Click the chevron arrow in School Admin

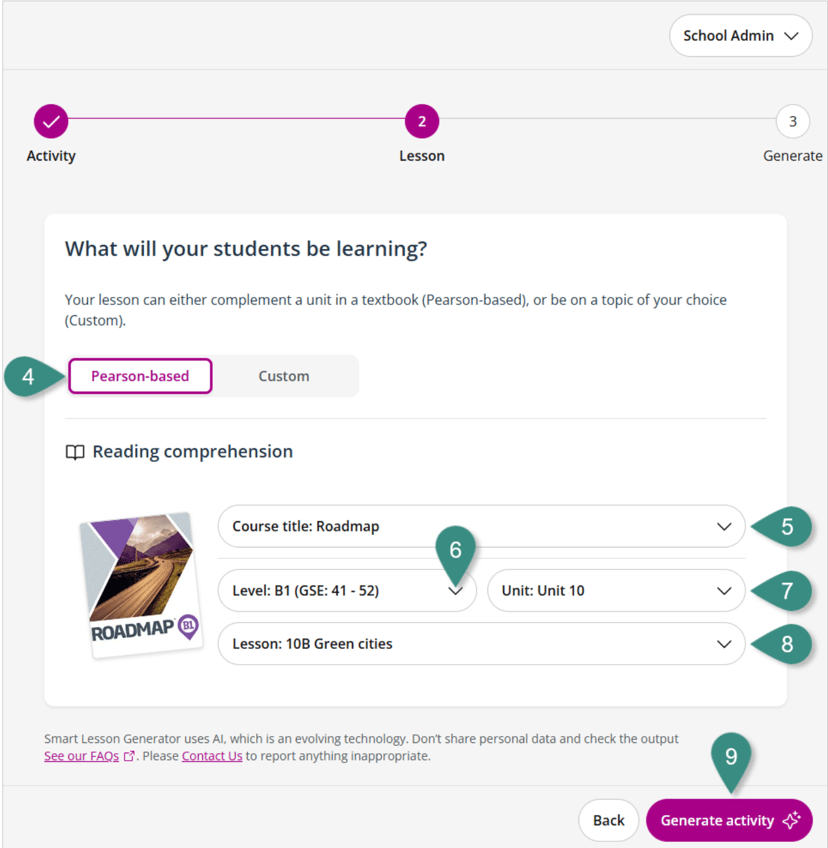792,36
